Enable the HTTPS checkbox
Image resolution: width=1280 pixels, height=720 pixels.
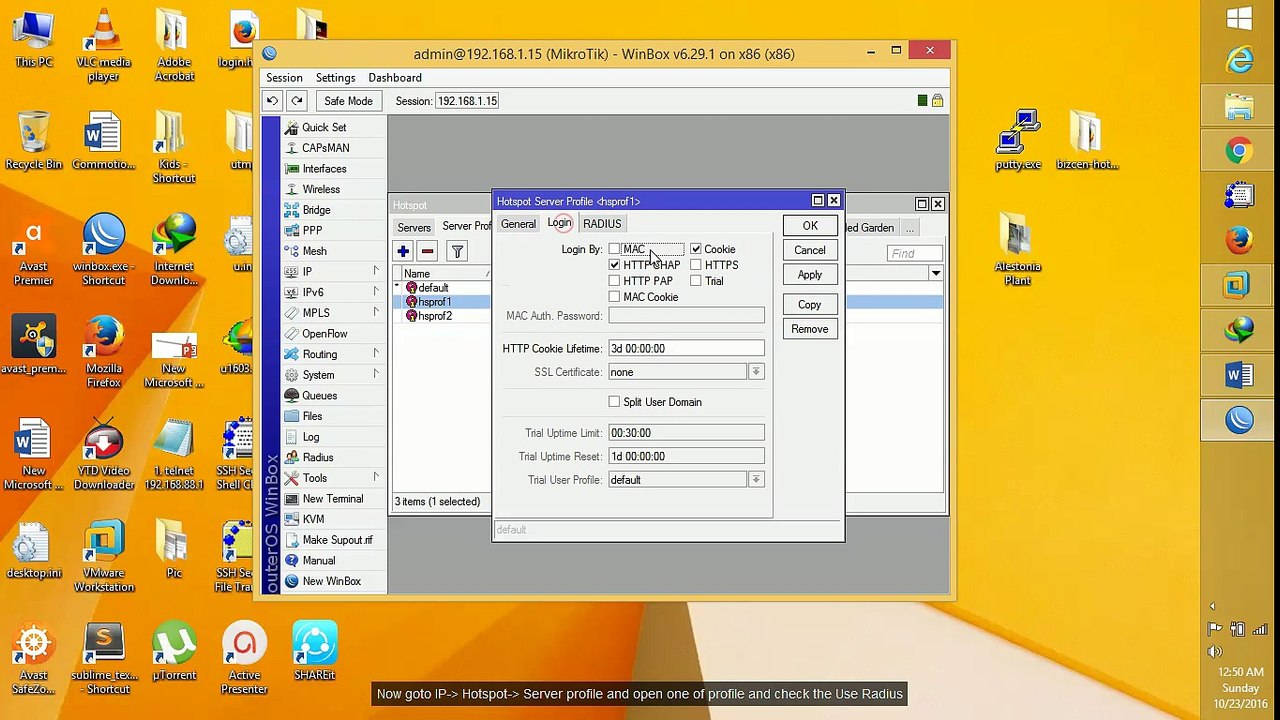click(696, 265)
